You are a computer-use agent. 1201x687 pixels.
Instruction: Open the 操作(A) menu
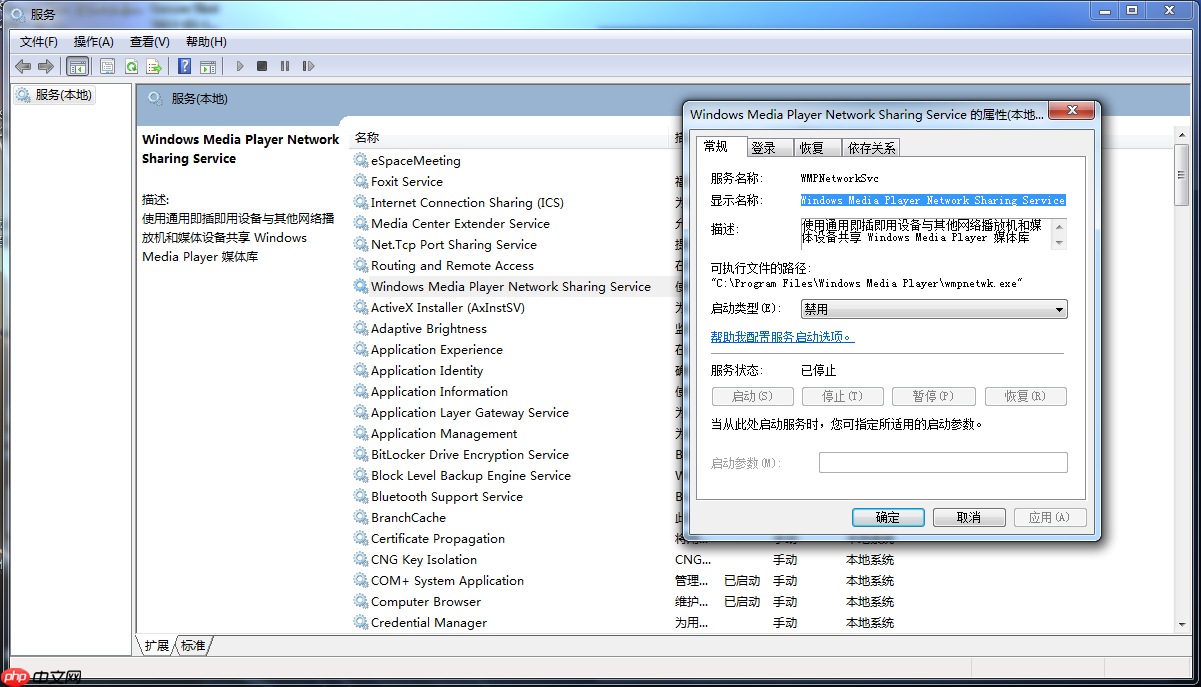(94, 42)
